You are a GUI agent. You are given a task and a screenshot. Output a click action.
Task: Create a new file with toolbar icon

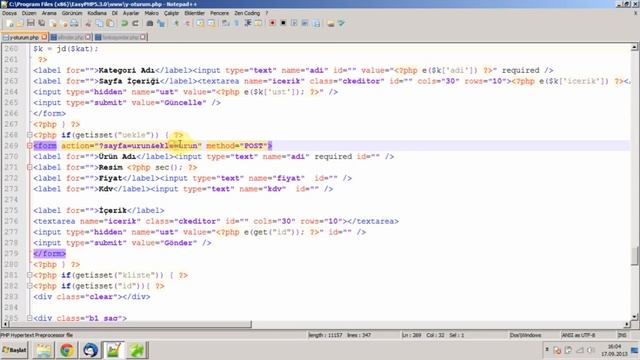(10, 23)
